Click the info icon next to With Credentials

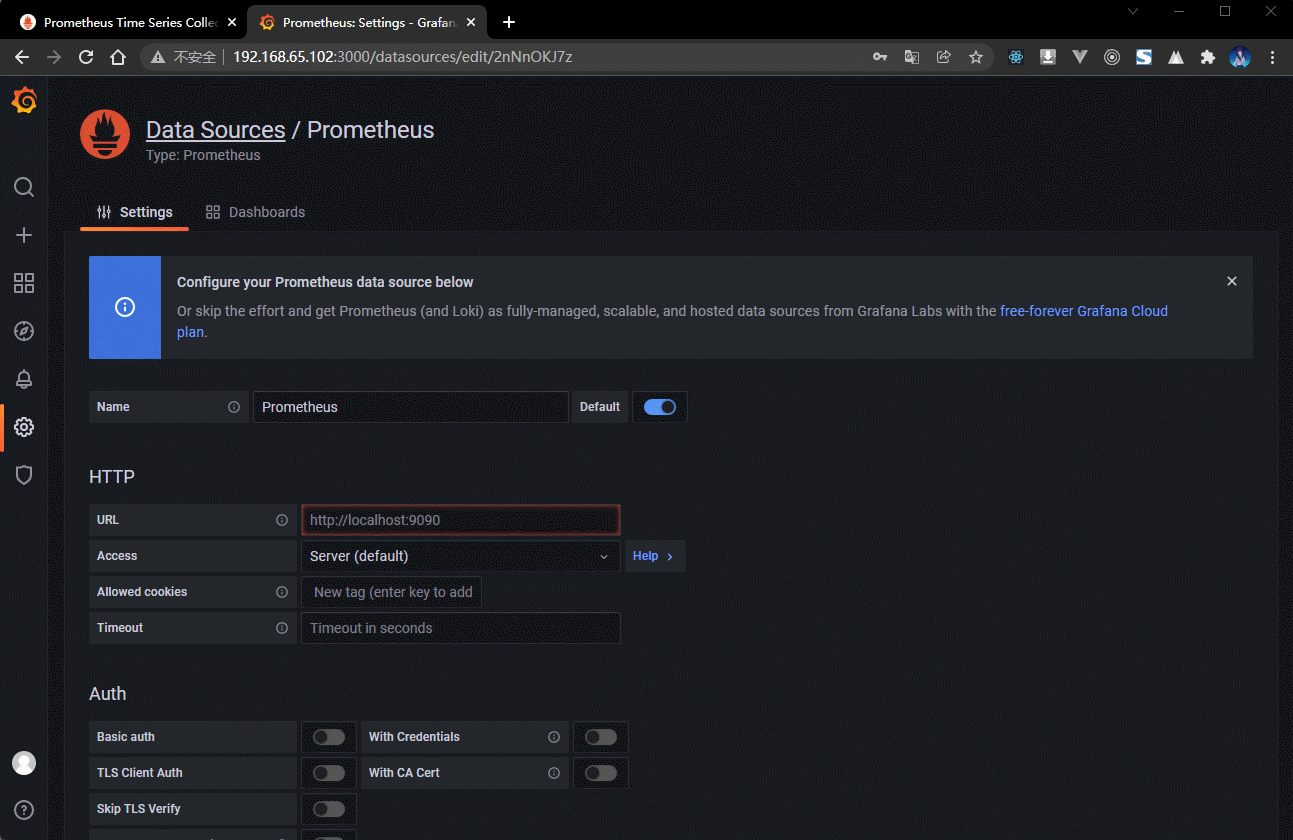point(554,737)
